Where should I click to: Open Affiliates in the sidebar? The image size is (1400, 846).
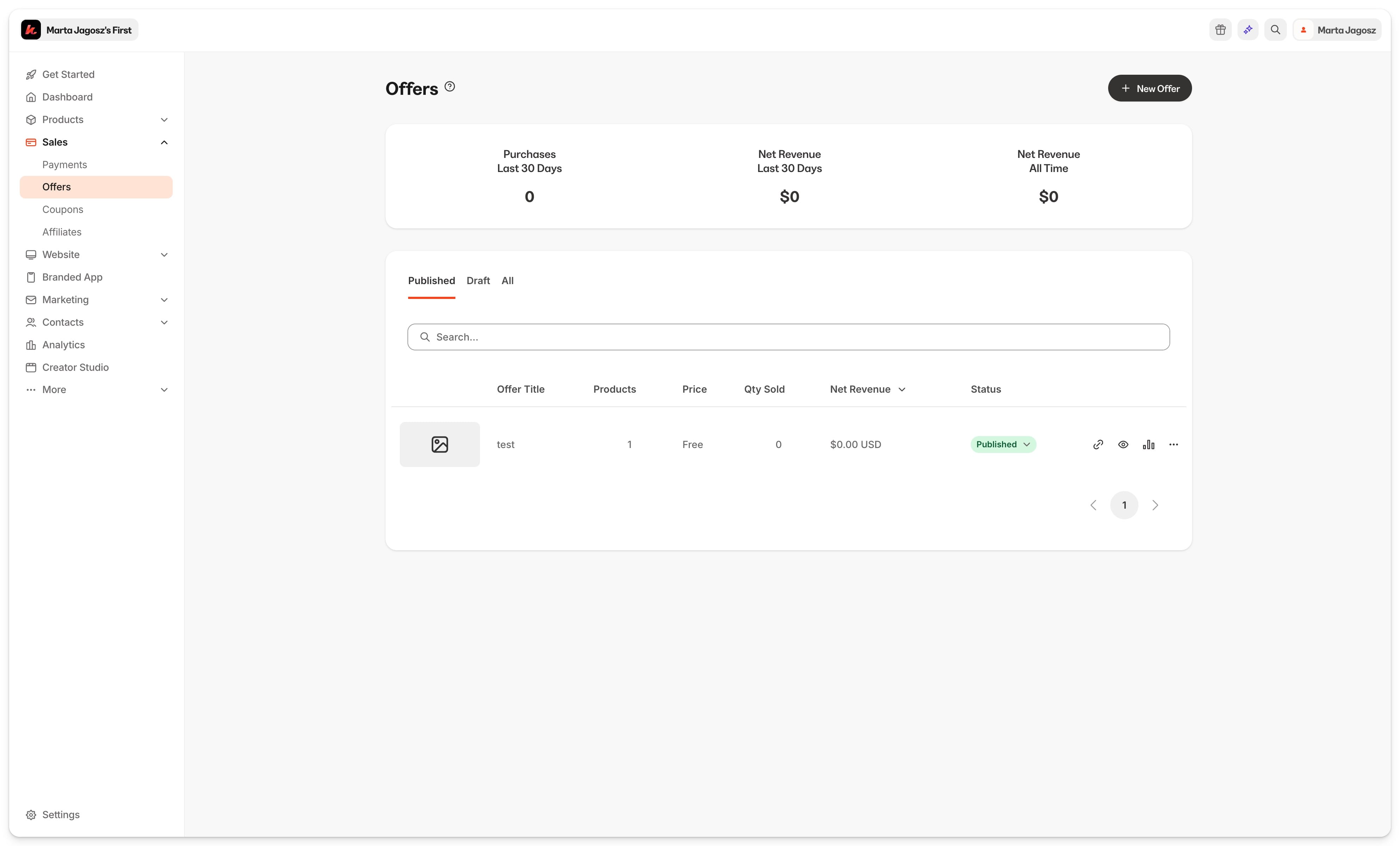coord(96,232)
